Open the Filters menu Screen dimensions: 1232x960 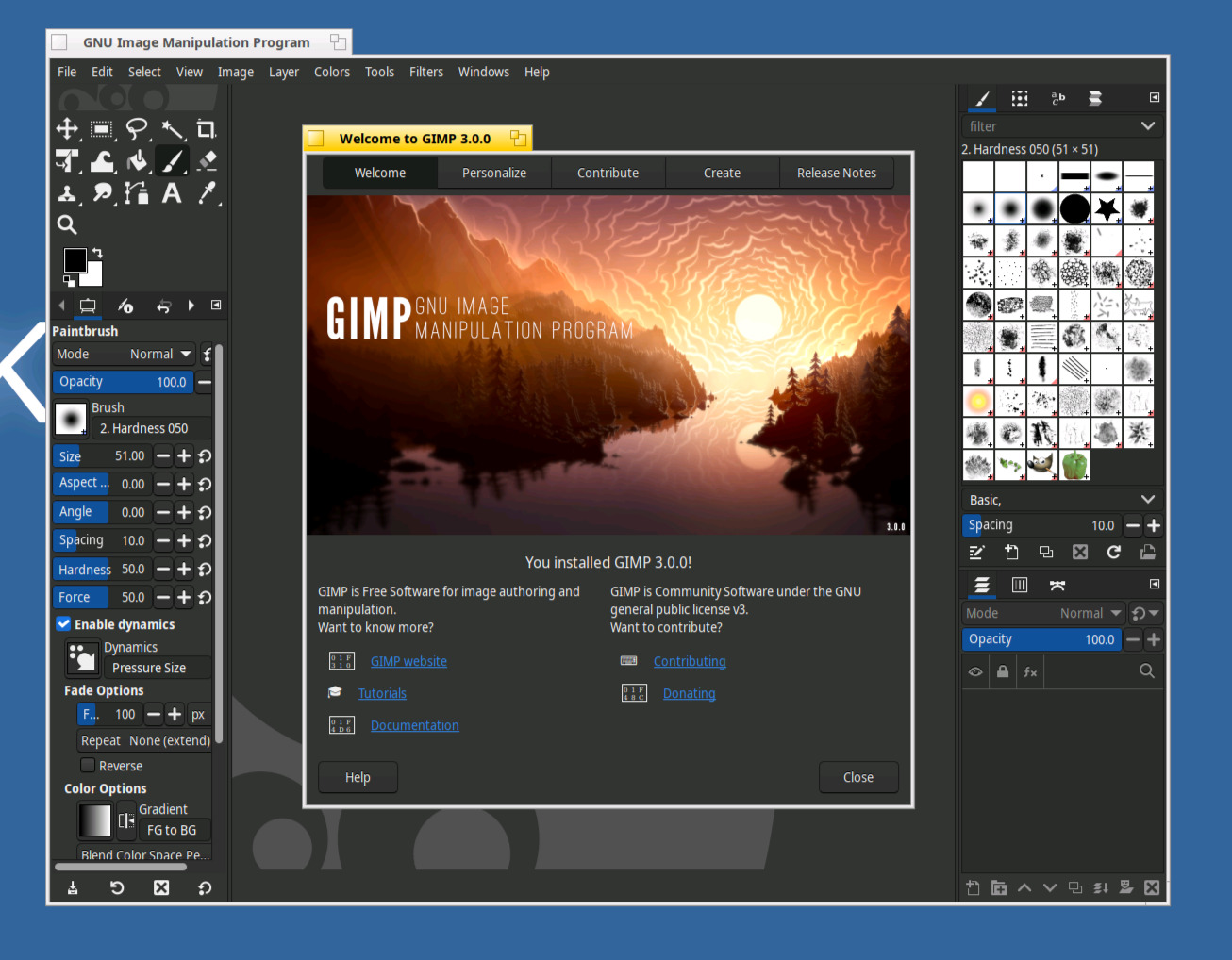click(x=425, y=72)
